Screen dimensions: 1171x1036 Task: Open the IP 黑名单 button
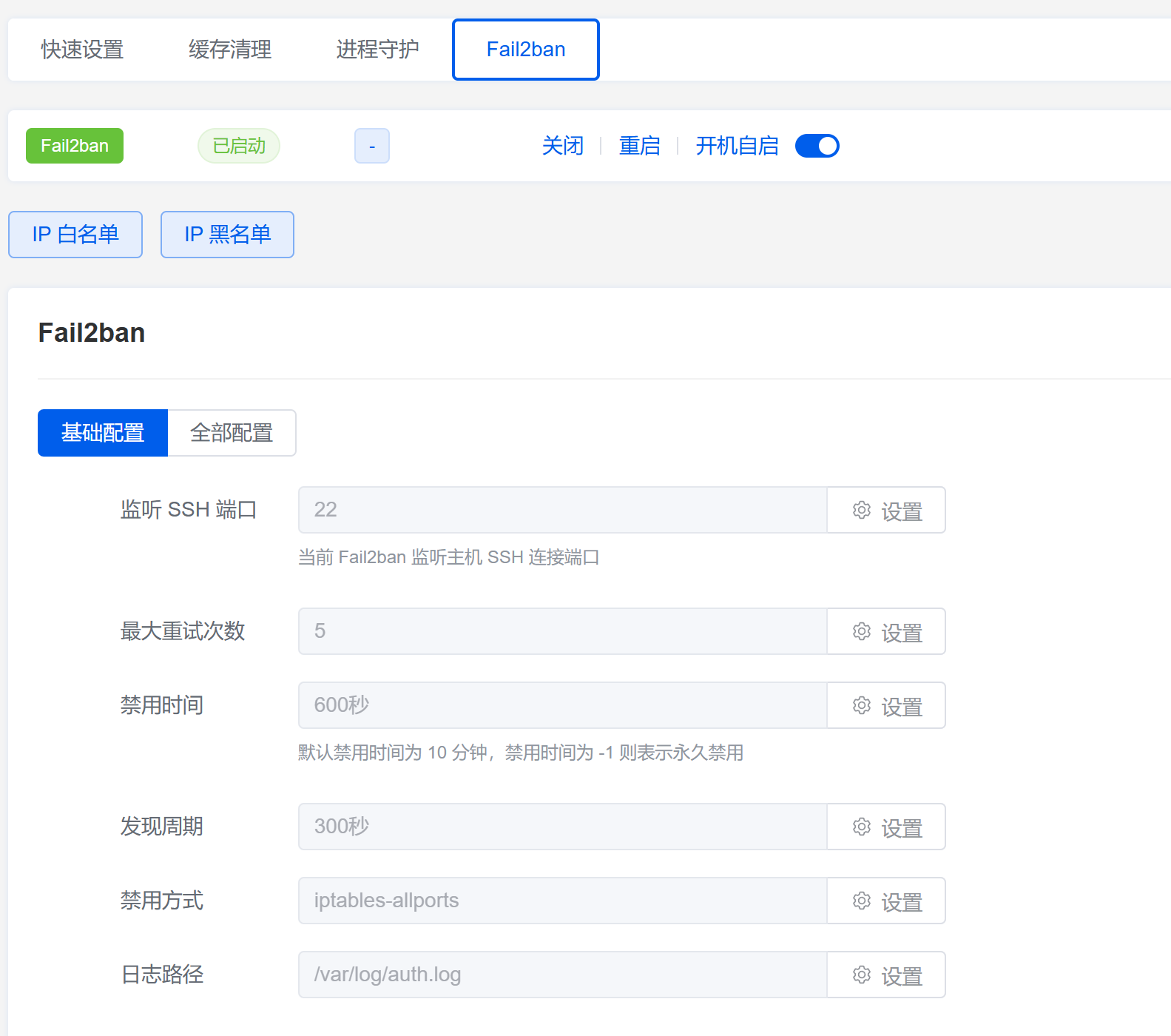point(227,235)
